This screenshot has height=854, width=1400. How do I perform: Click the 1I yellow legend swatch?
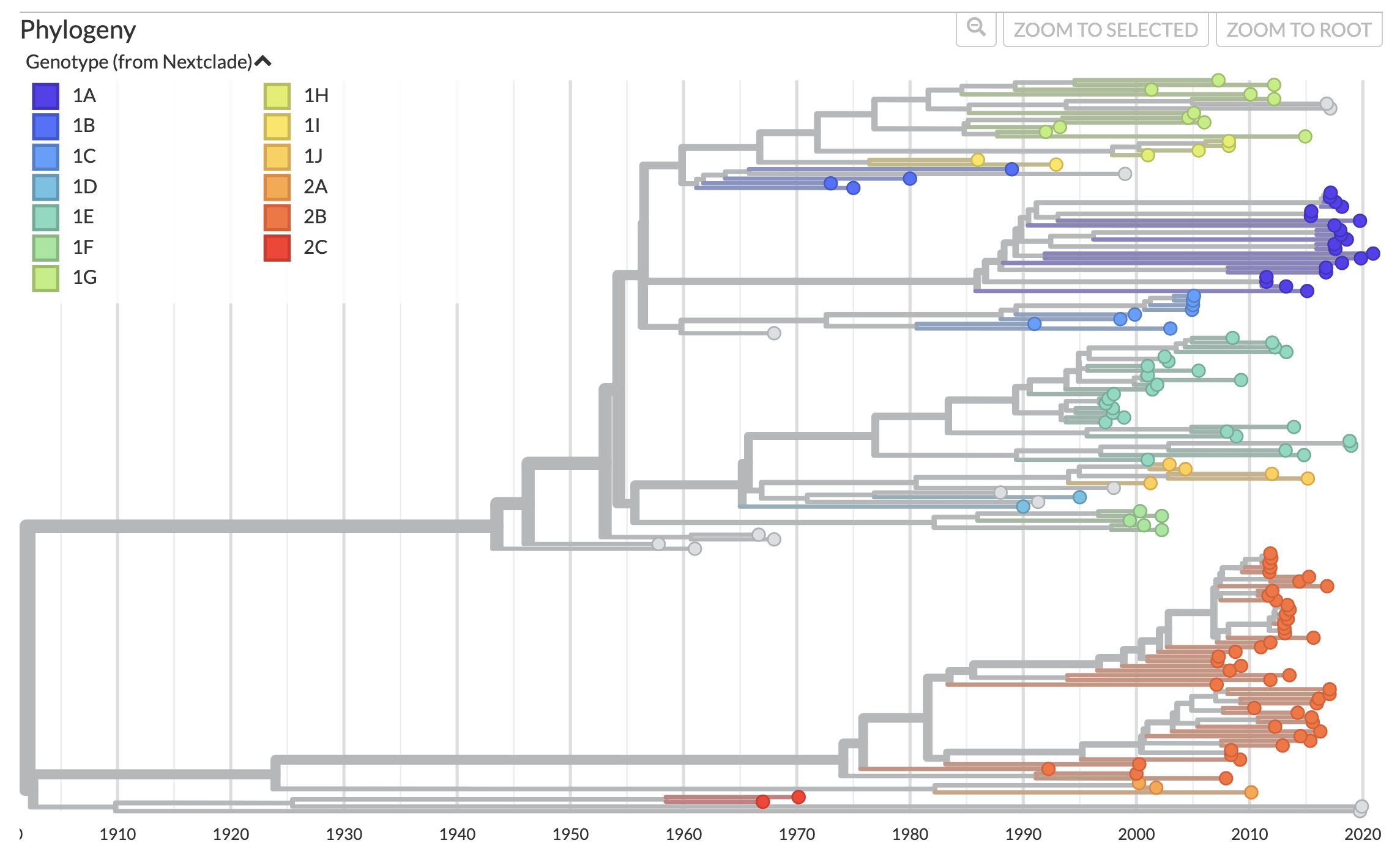(277, 126)
